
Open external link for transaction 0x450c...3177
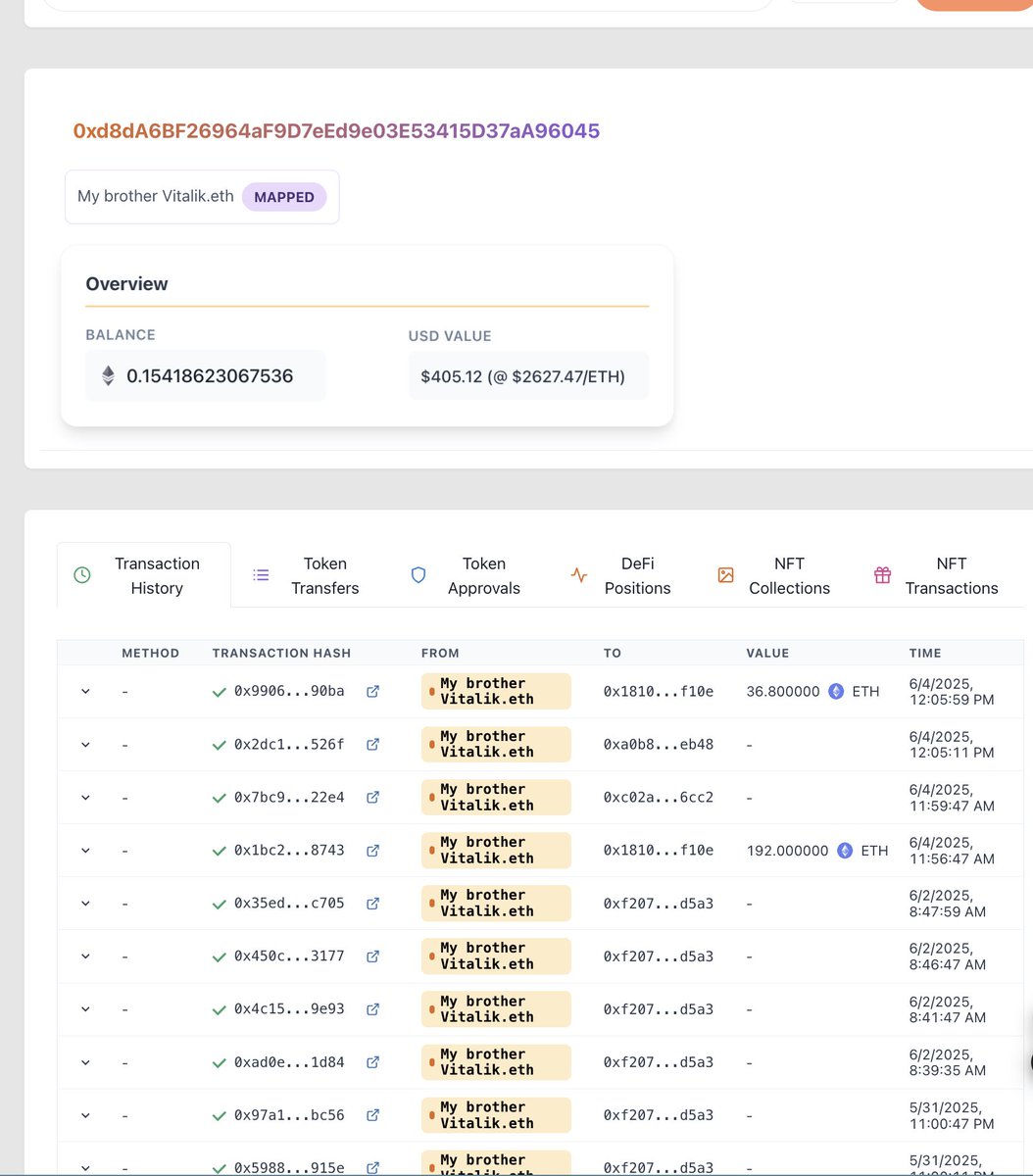pos(372,956)
